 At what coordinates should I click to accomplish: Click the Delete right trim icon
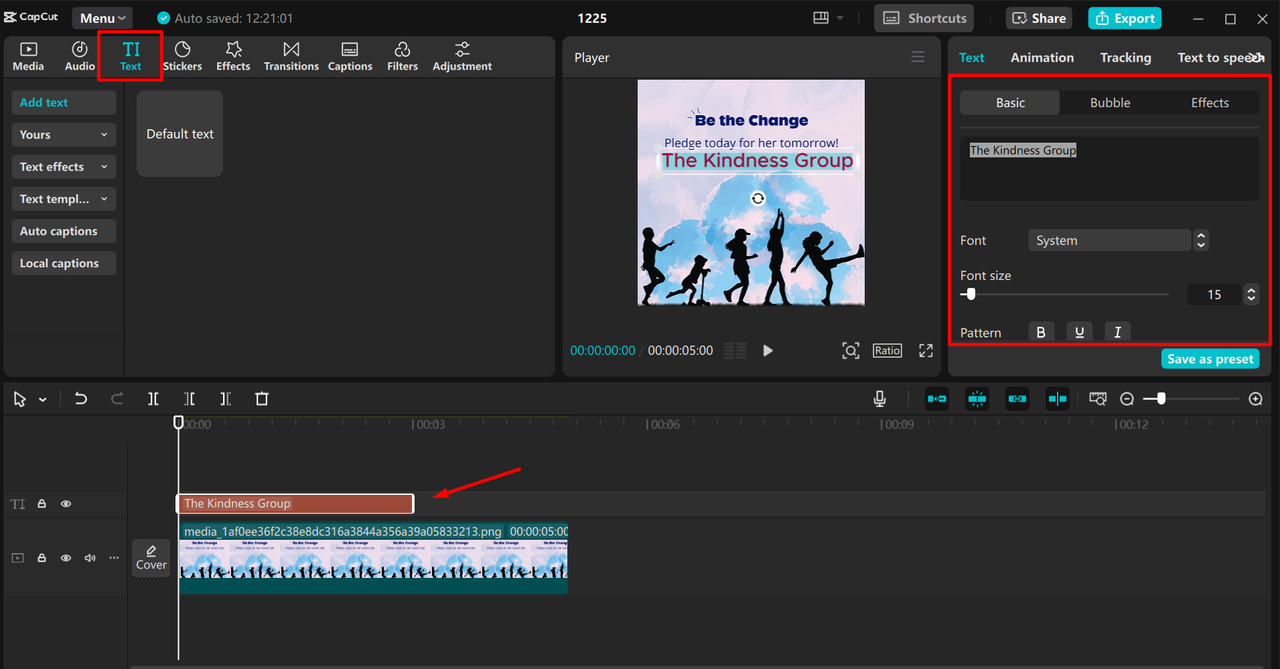[x=225, y=399]
